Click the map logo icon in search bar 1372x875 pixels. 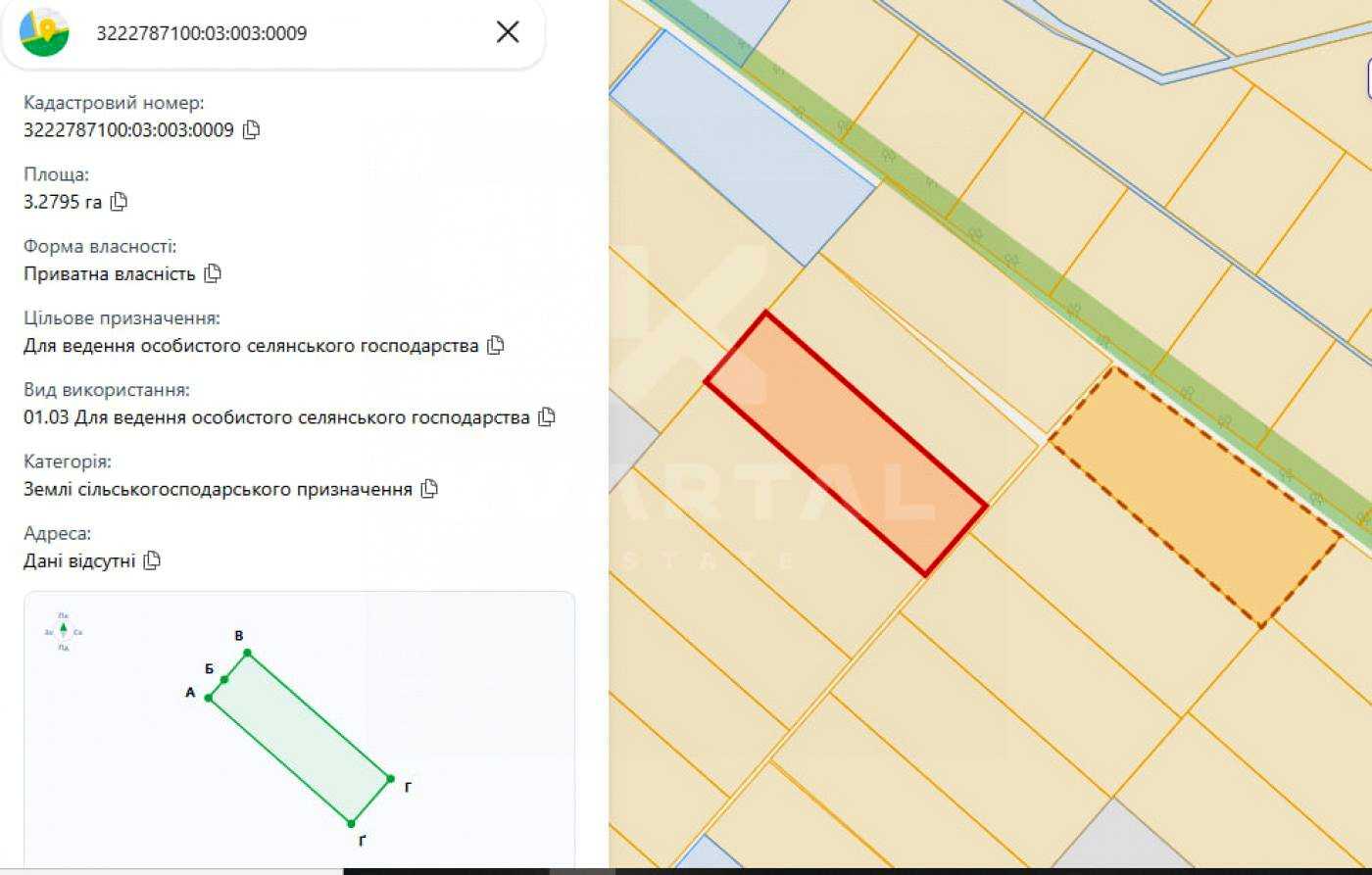point(44,32)
